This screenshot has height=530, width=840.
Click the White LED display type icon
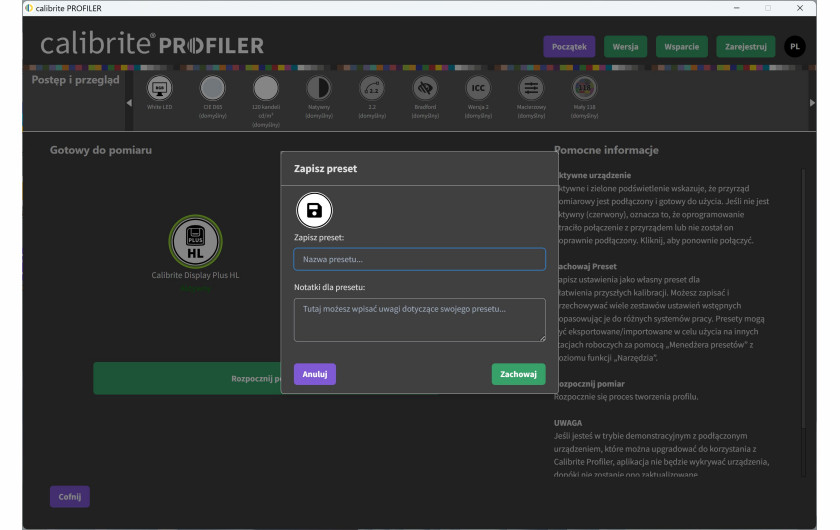pos(159,88)
